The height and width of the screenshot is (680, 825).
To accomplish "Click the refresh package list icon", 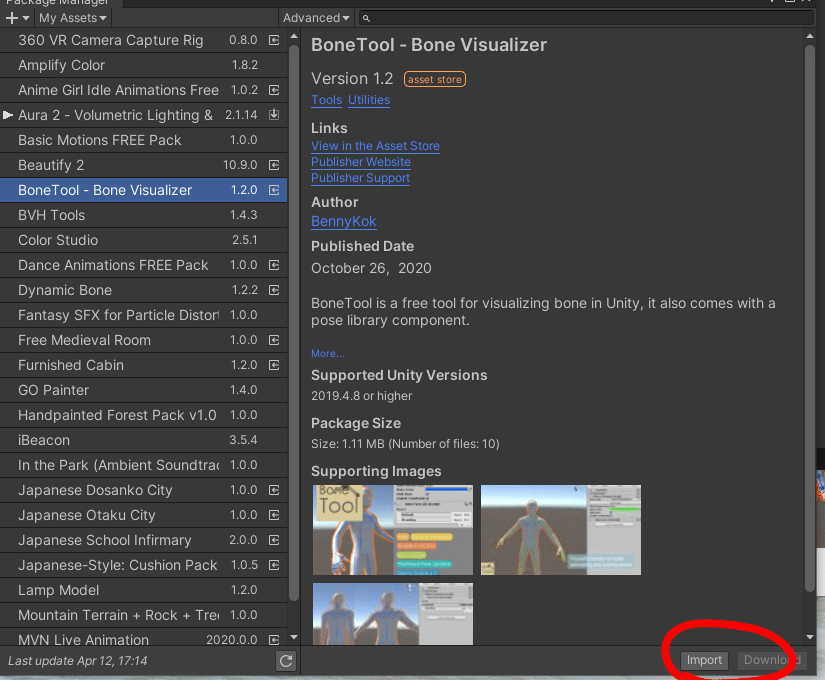I will 286,661.
